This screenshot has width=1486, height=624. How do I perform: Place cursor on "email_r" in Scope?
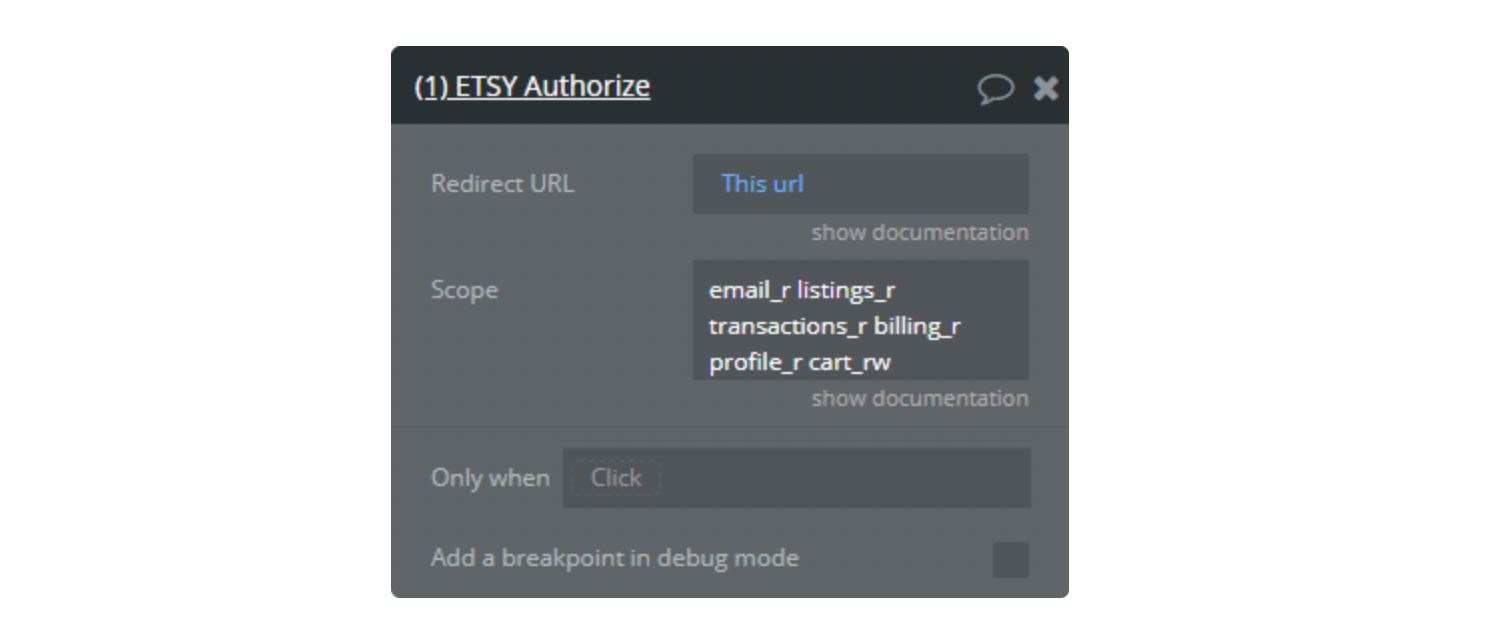pos(749,291)
